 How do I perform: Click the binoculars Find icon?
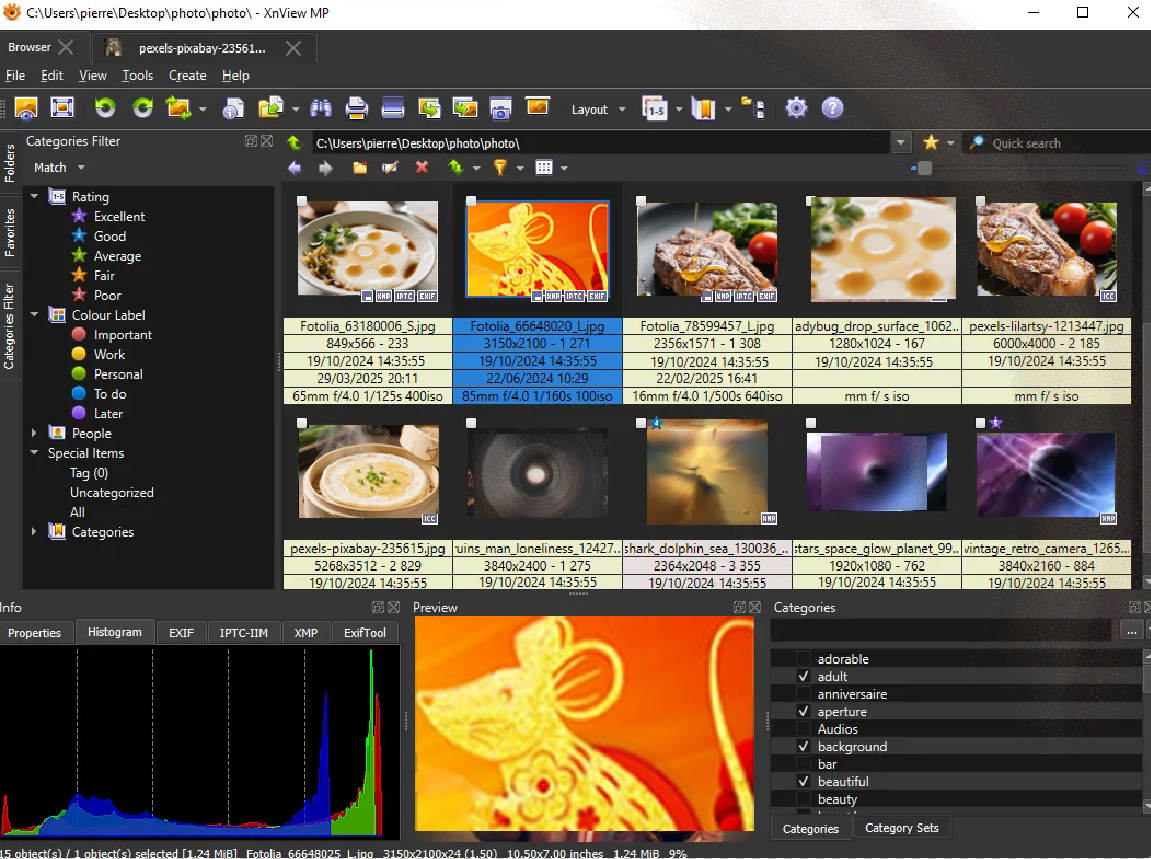pyautogui.click(x=321, y=108)
